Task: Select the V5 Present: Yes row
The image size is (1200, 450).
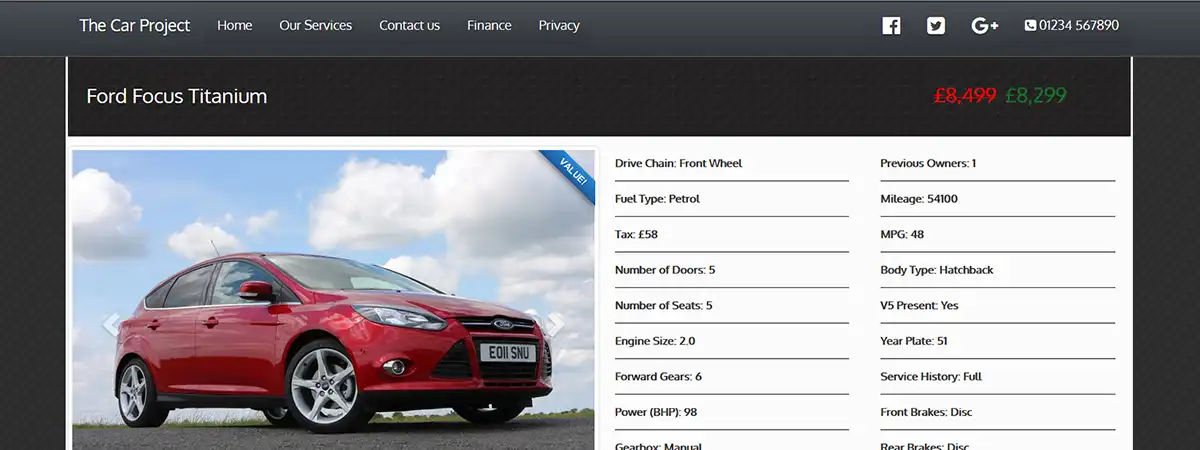Action: 997,306
